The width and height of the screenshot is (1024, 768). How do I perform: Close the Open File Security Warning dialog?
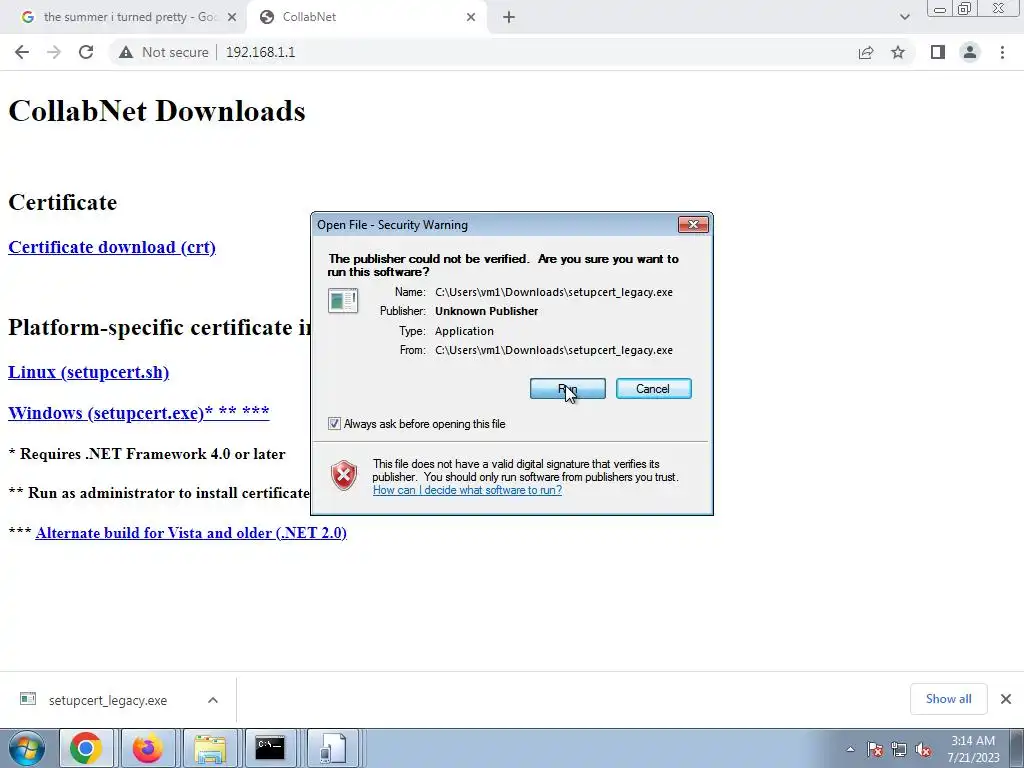[x=694, y=225]
